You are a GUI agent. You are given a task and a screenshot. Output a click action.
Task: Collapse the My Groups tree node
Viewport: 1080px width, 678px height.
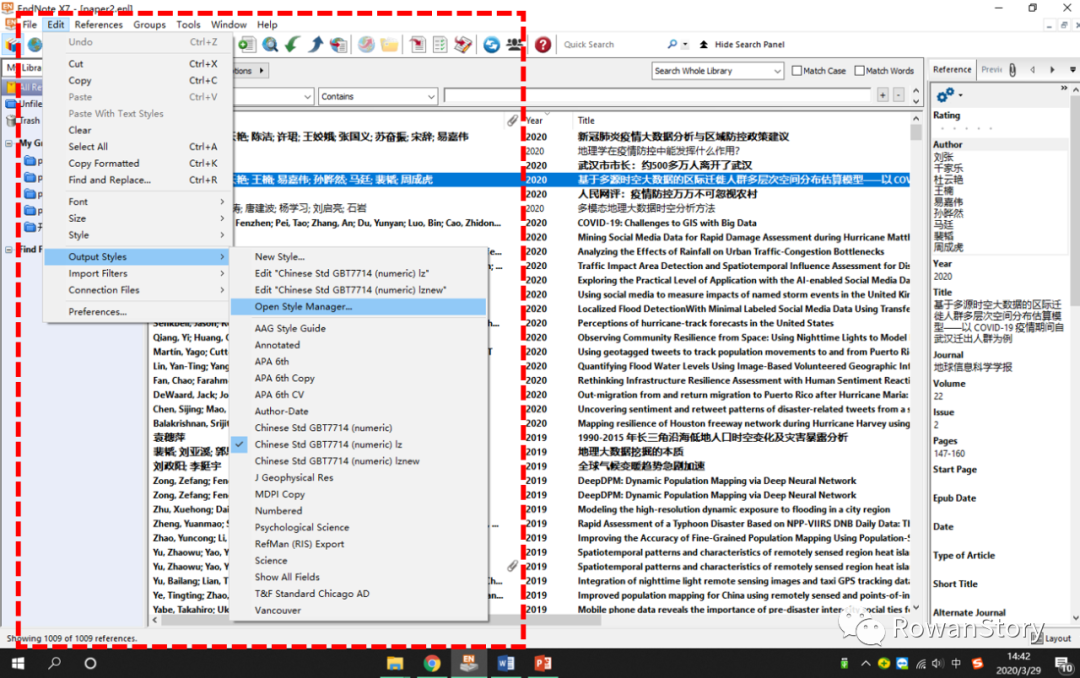(9, 143)
